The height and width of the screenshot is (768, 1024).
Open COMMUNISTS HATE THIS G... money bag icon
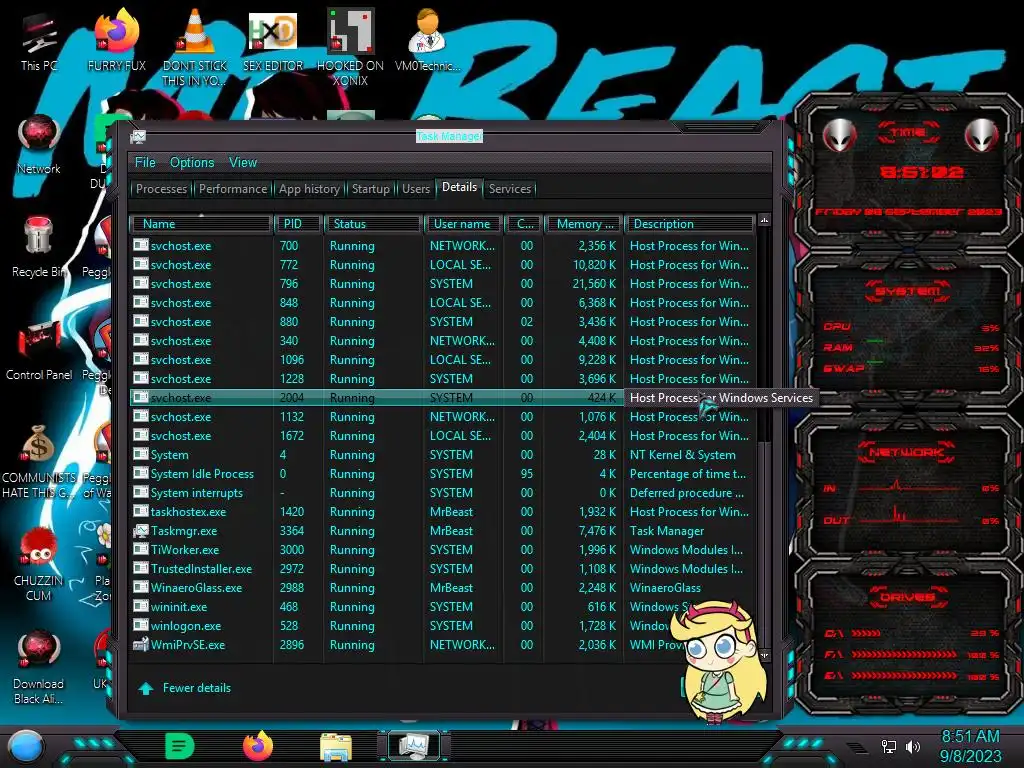tap(39, 460)
